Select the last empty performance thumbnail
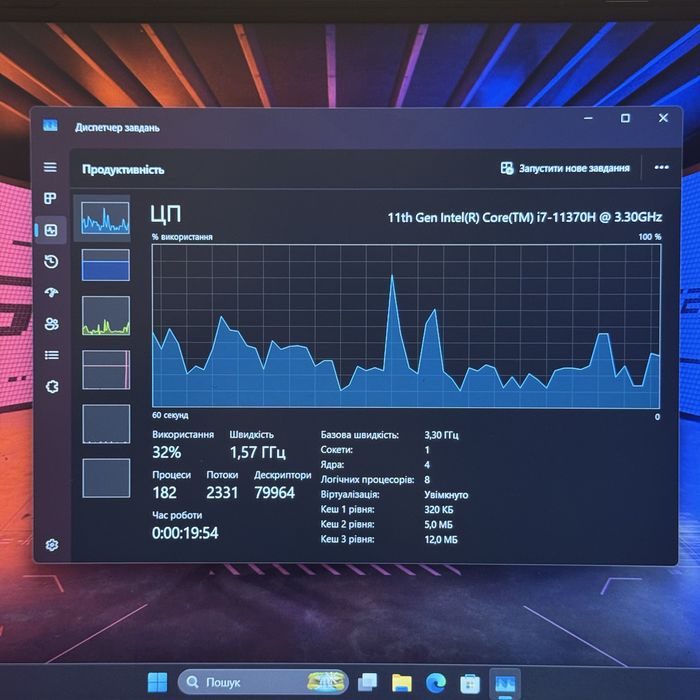The height and width of the screenshot is (700, 700). 106,478
